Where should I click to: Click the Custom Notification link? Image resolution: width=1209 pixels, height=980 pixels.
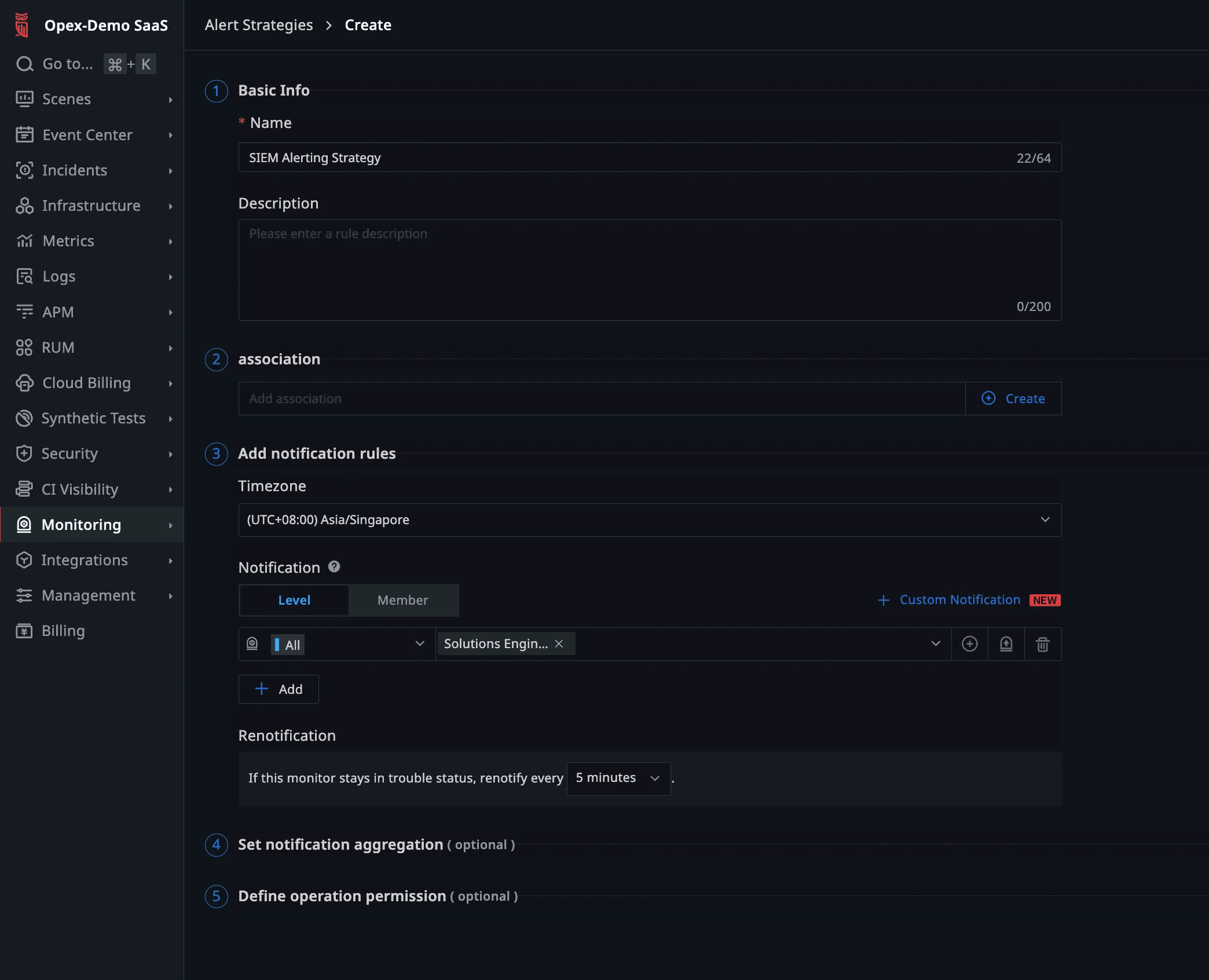pos(959,600)
